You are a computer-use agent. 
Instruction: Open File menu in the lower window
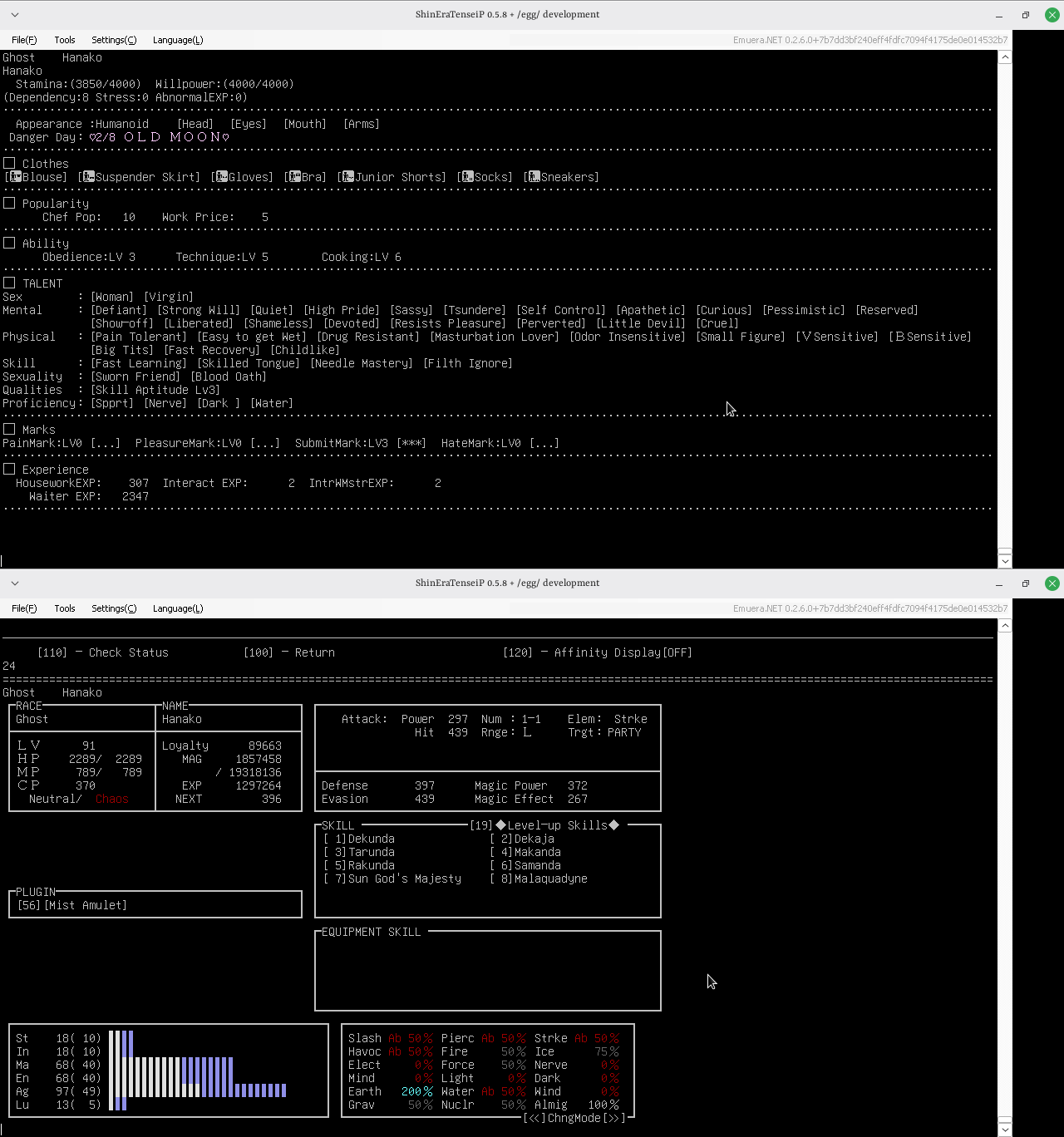click(24, 608)
